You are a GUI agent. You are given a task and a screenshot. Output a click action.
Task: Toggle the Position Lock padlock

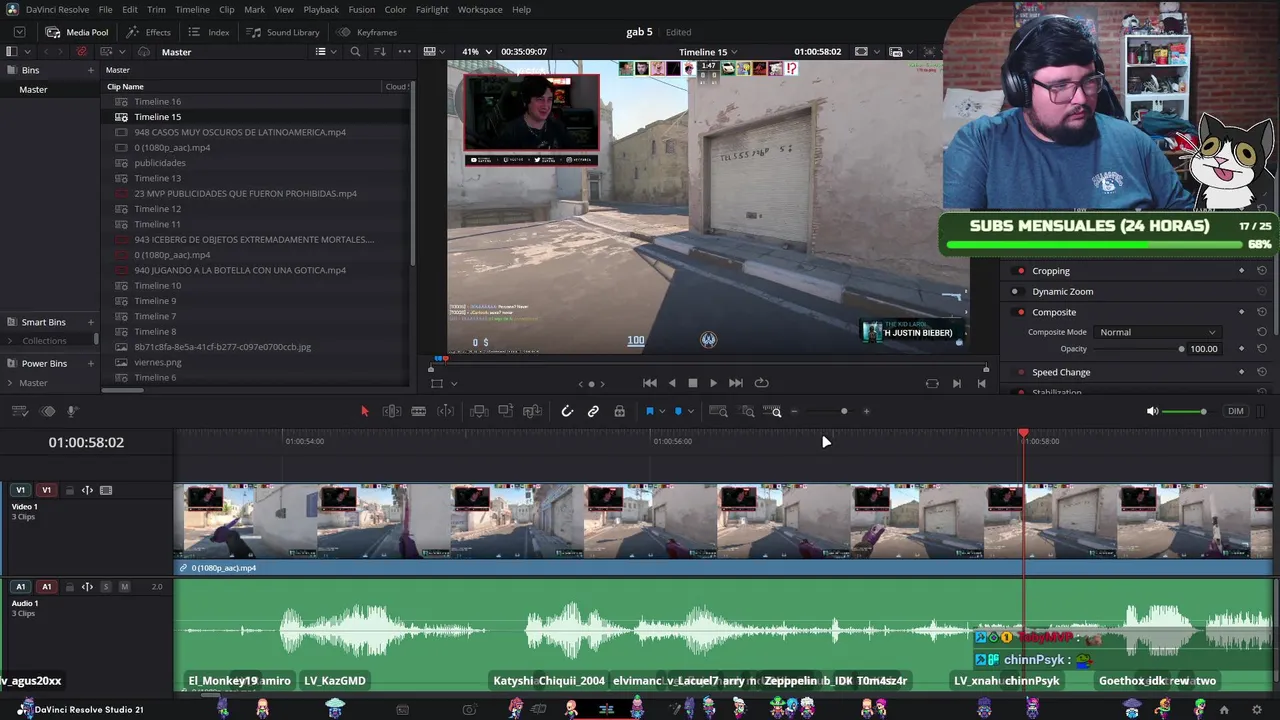(620, 411)
